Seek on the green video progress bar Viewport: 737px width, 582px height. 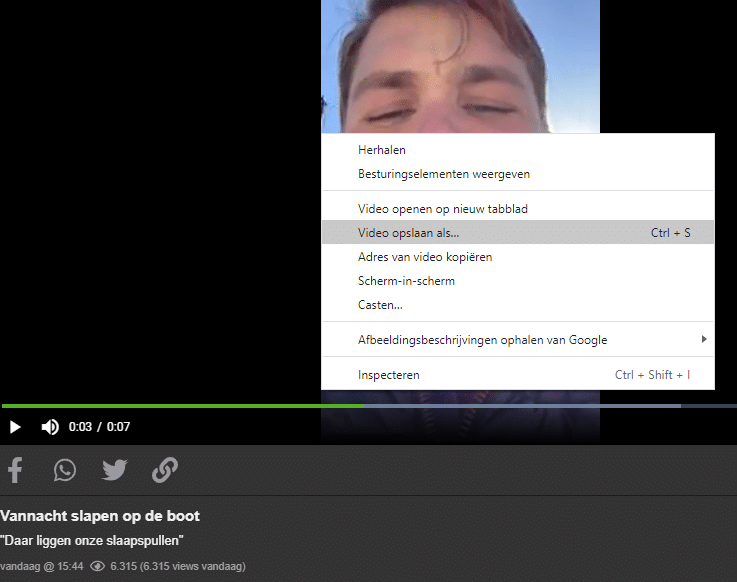coord(182,406)
